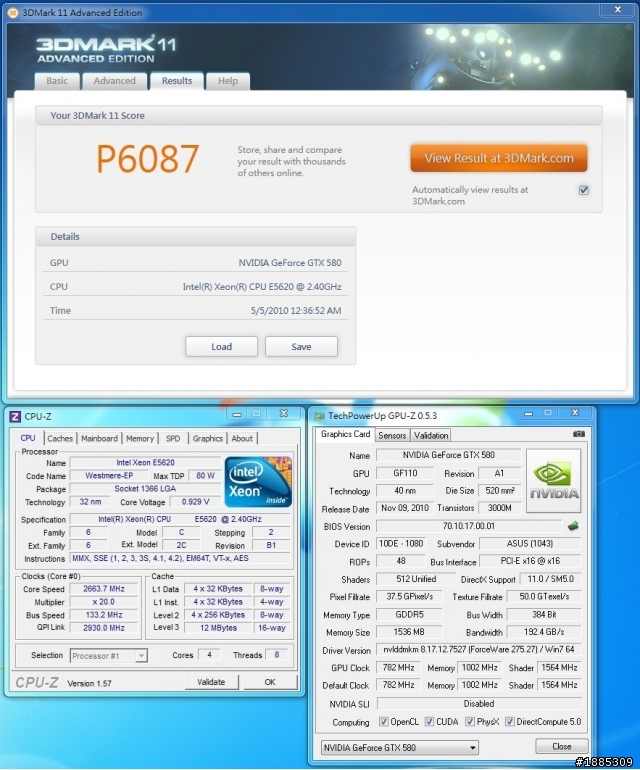Image resolution: width=640 pixels, height=770 pixels.
Task: Click the Close button in GPU-Z
Action: tap(561, 746)
